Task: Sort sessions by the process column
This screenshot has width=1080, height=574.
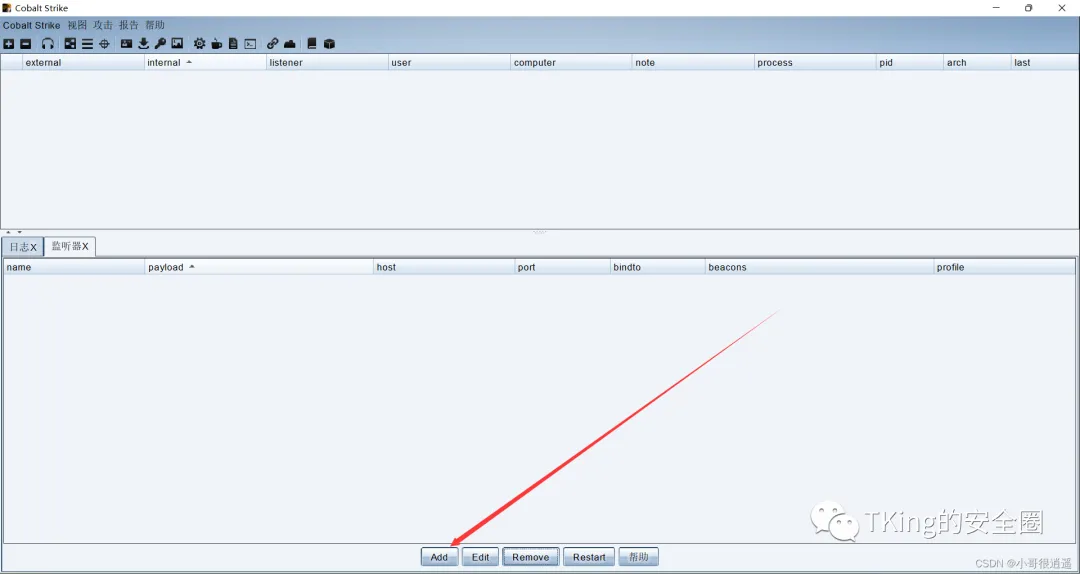Action: coord(815,62)
